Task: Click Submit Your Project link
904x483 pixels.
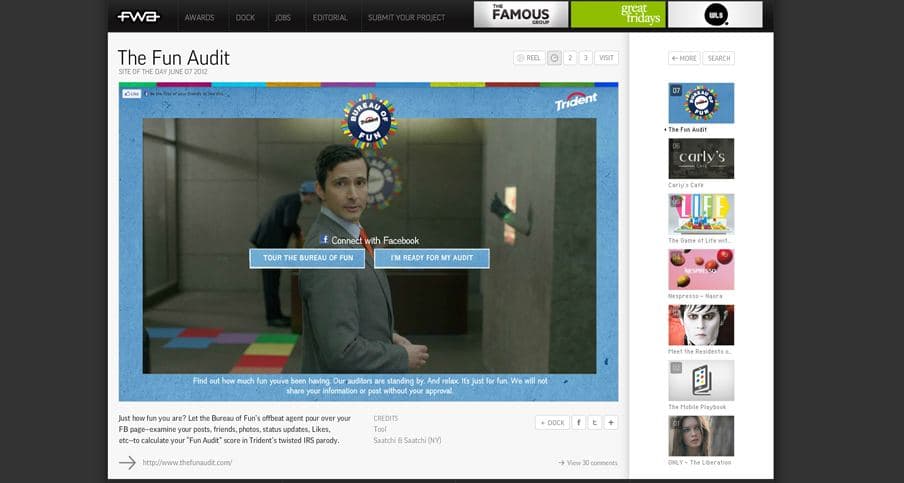Action: [x=406, y=17]
